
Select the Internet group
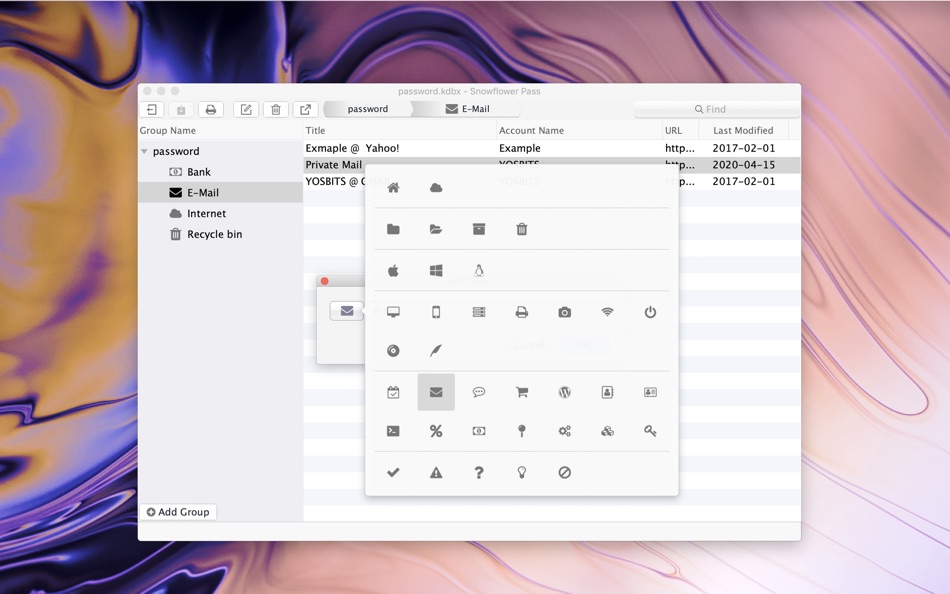pos(220,213)
